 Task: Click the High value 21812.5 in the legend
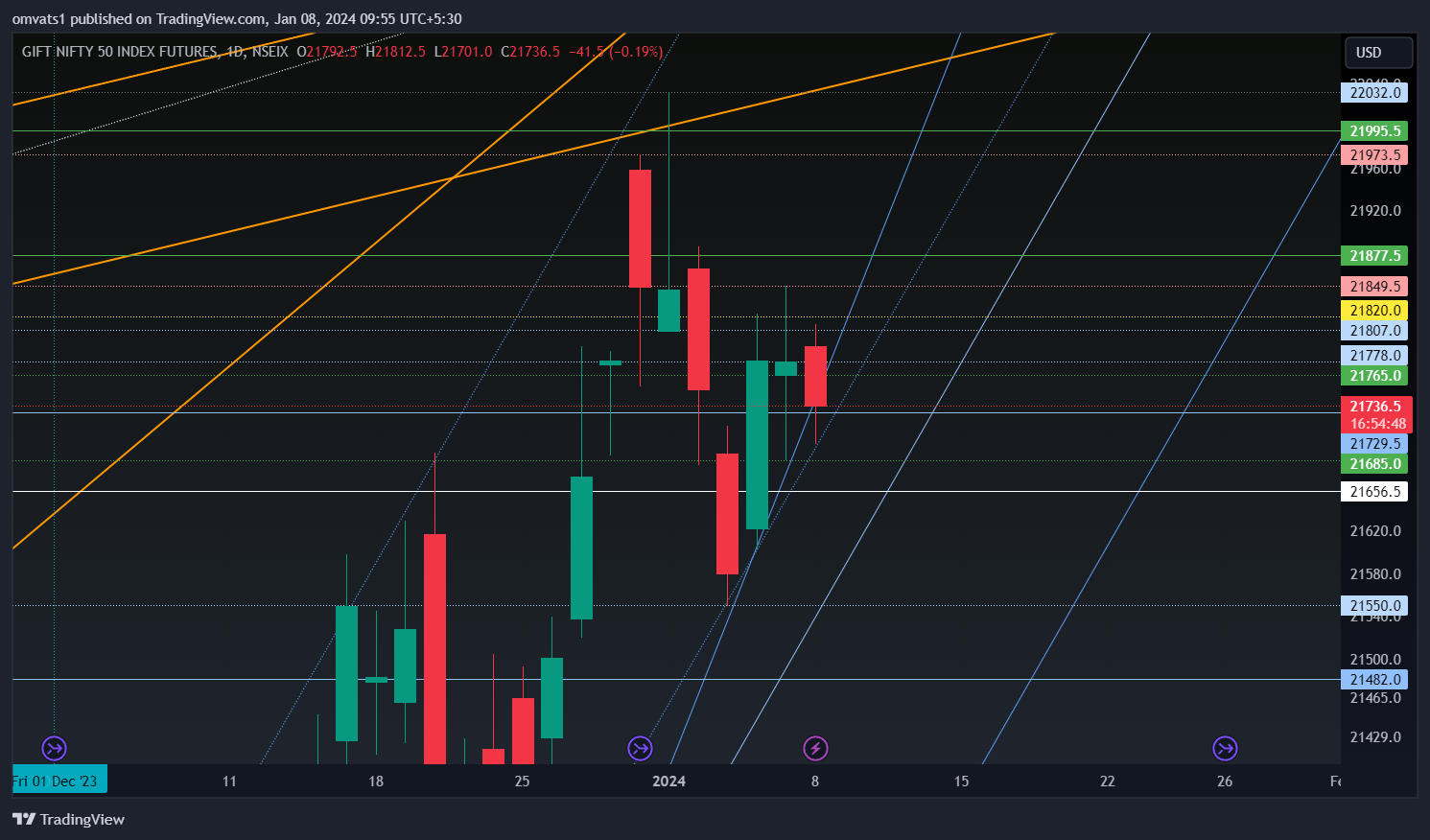tap(400, 52)
